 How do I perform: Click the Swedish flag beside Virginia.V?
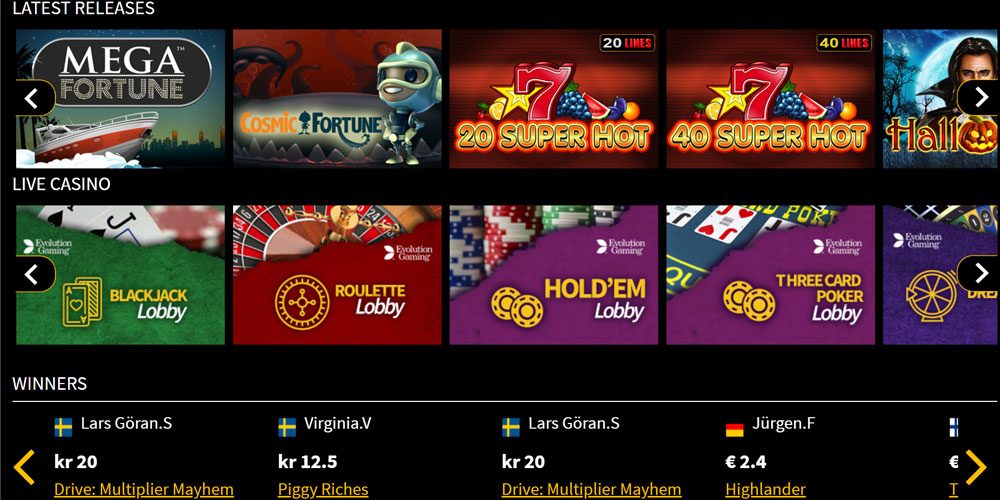[287, 427]
